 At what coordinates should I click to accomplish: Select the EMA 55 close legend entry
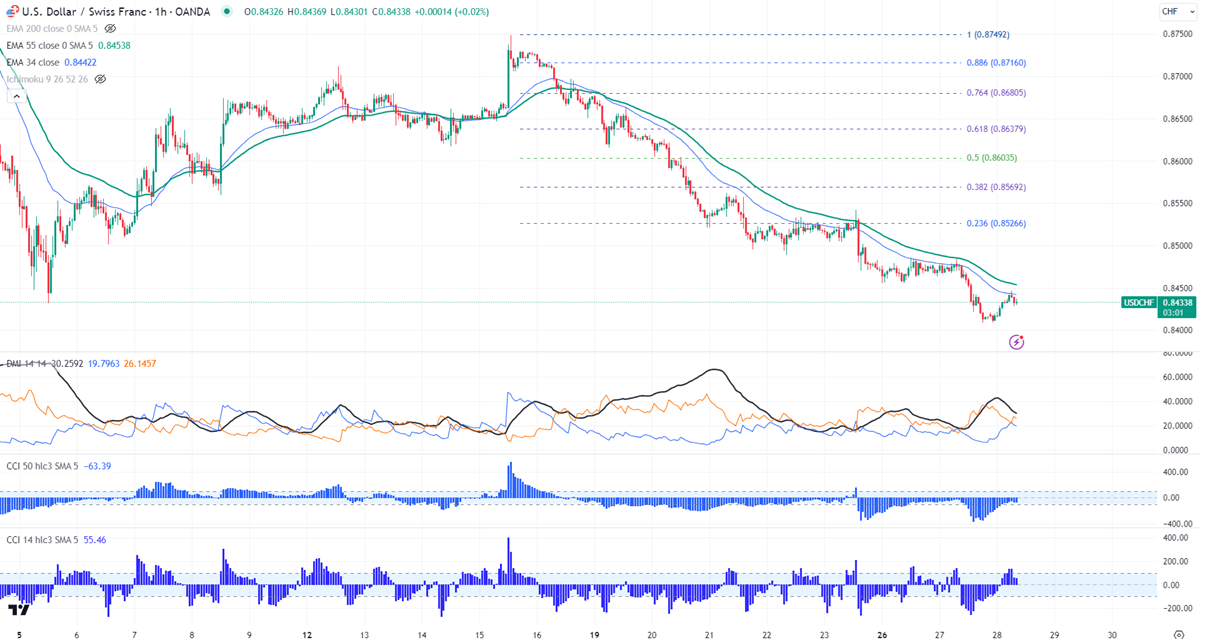click(x=49, y=46)
